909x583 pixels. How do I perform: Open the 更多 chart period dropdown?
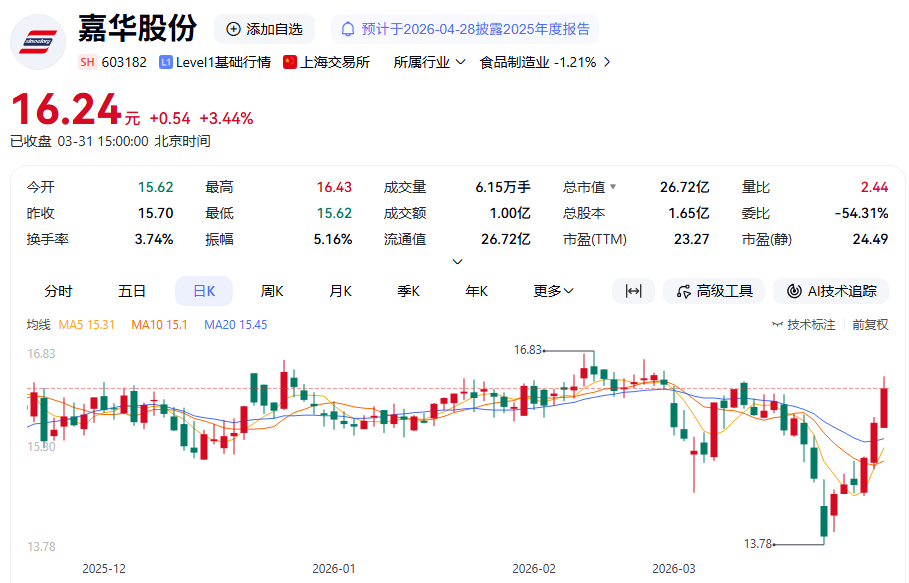tap(553, 291)
